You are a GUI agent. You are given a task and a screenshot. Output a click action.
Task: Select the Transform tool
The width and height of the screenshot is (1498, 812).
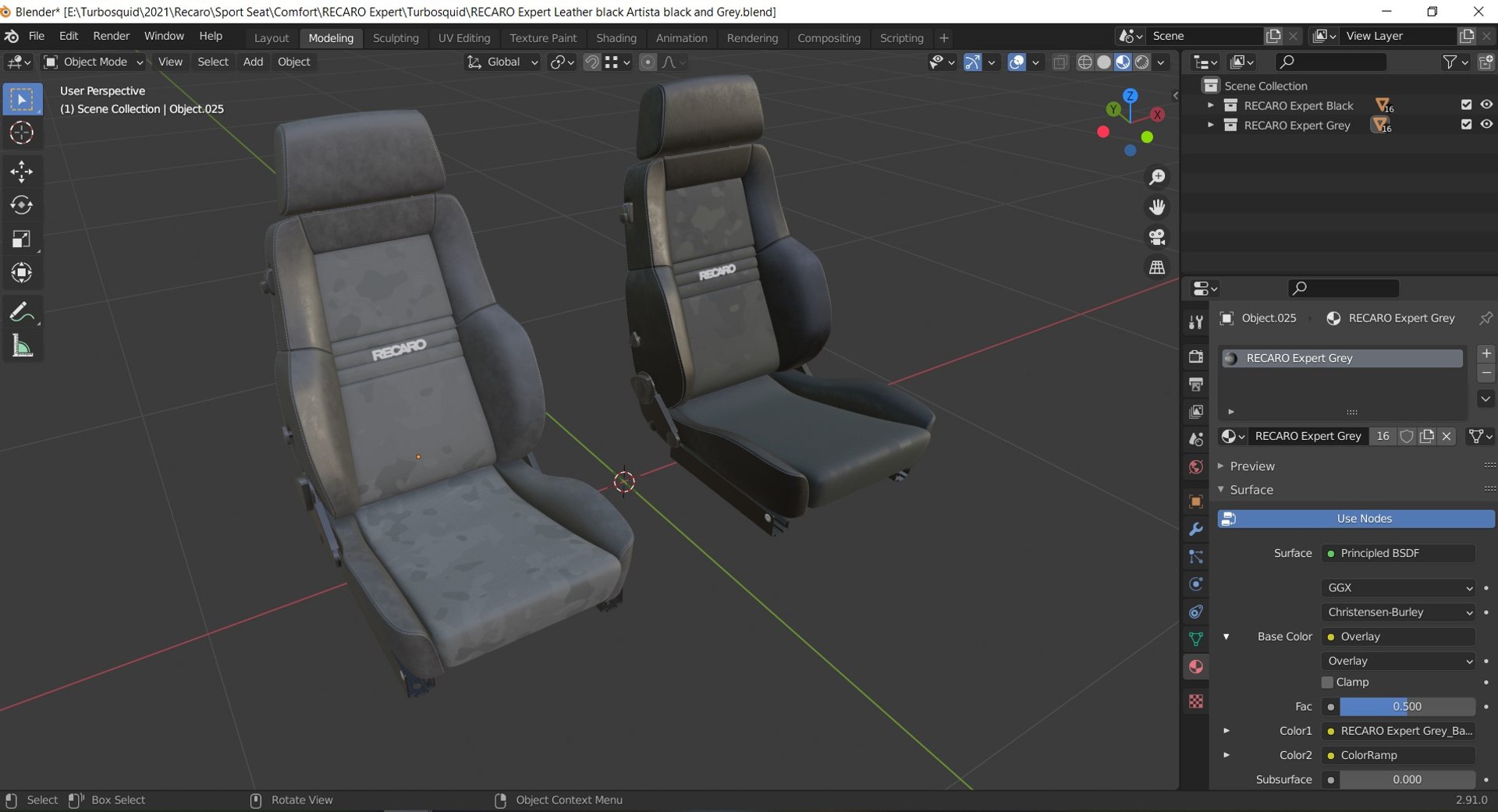click(x=22, y=272)
